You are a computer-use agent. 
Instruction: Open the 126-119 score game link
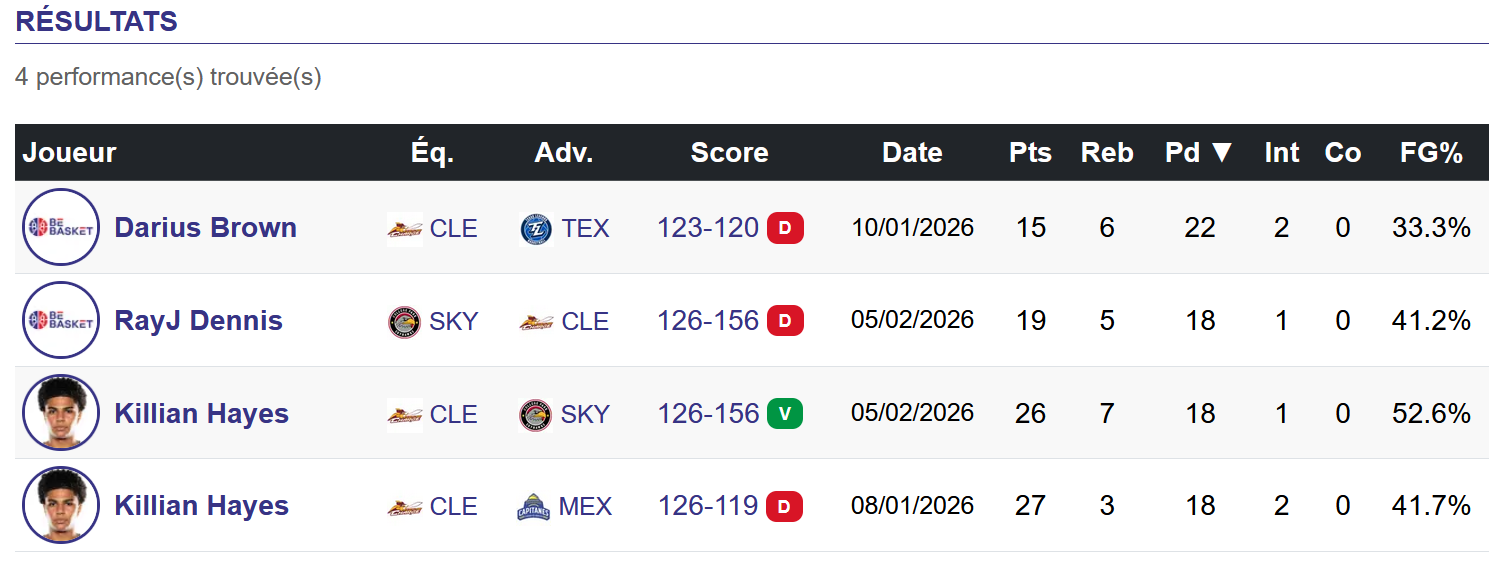(708, 506)
